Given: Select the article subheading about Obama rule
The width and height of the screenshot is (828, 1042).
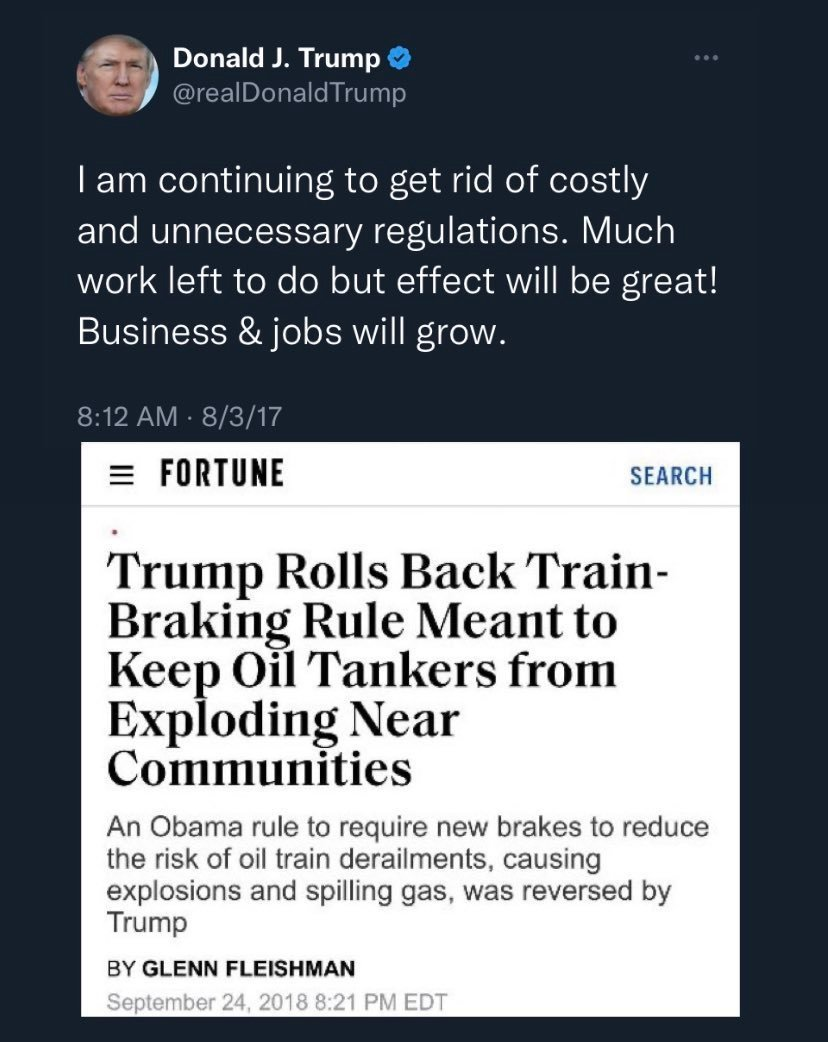Looking at the screenshot, I should tap(407, 874).
